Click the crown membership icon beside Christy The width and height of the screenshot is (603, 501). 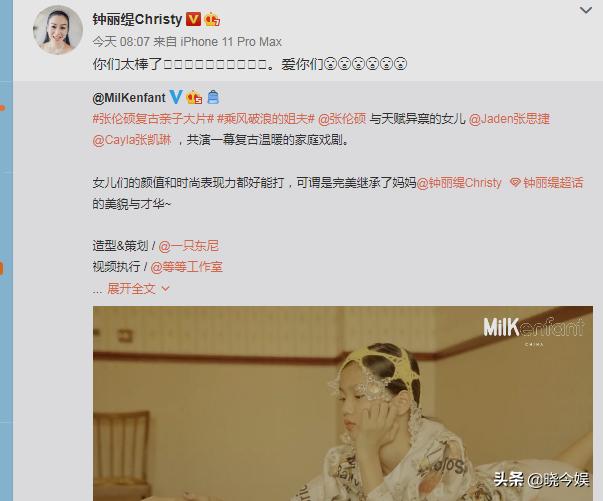212,19
